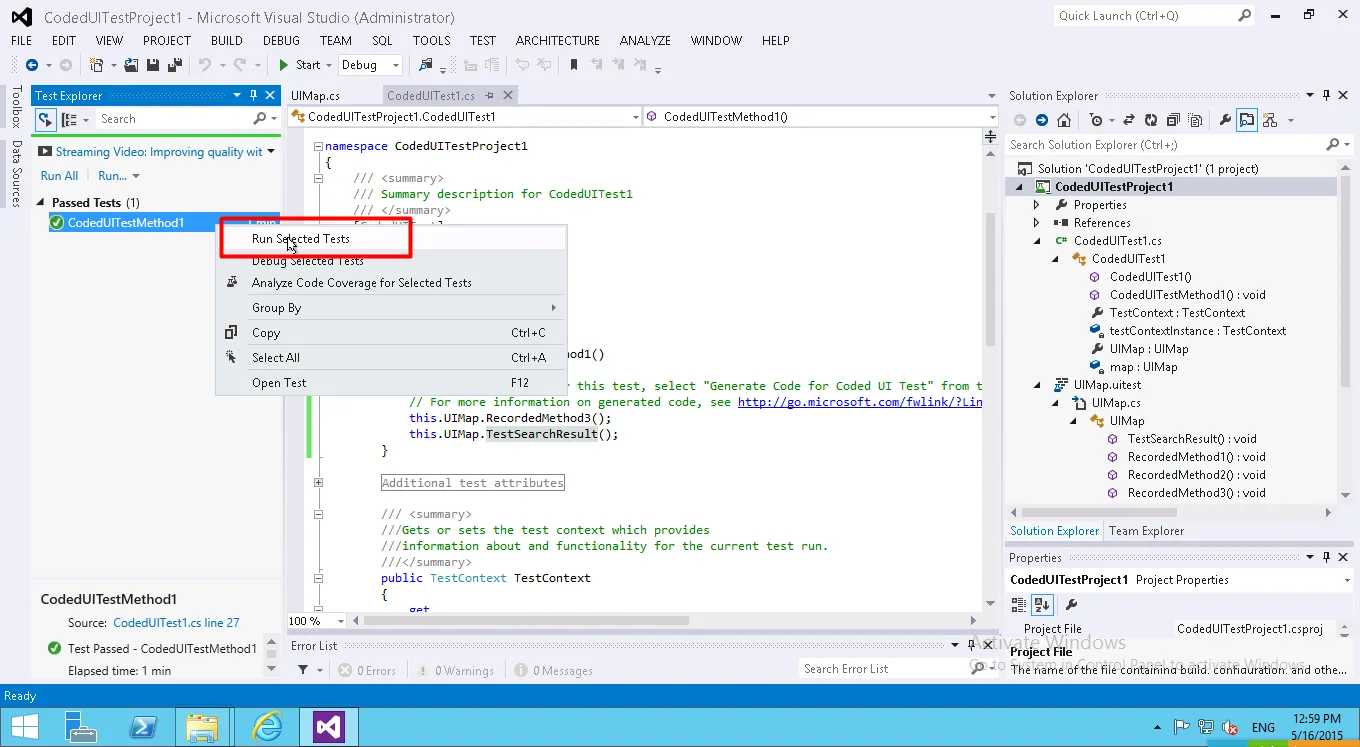This screenshot has width=1360, height=747.
Task: Expand the References node in Solution Explorer
Action: (1037, 223)
